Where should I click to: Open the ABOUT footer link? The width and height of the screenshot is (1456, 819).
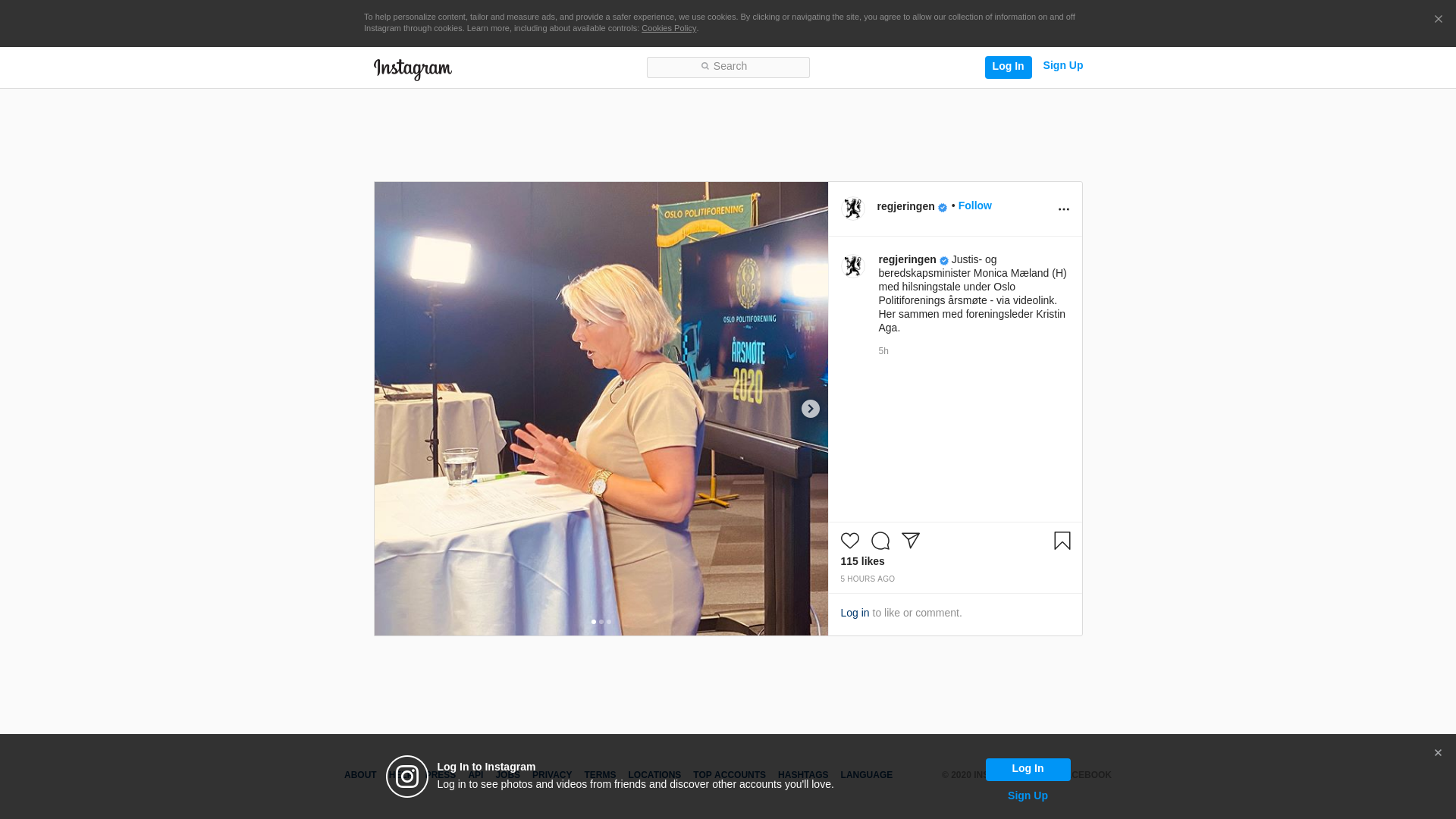click(360, 775)
